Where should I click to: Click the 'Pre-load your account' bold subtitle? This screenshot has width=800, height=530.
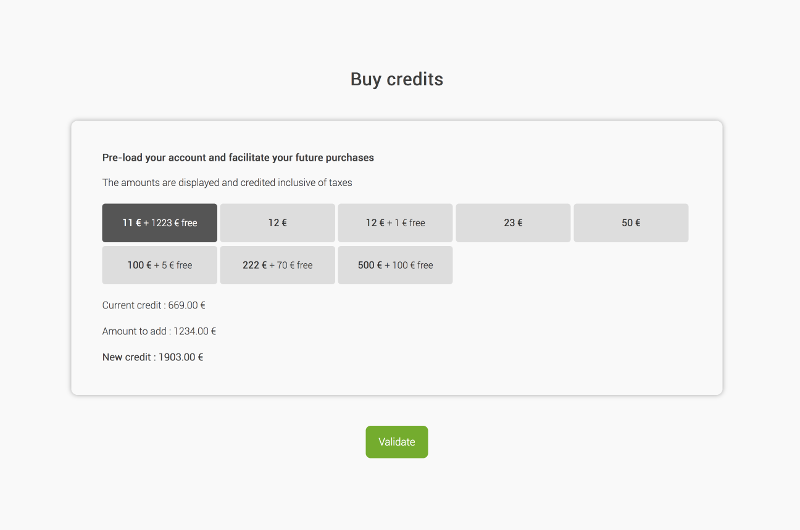pyautogui.click(x=238, y=158)
